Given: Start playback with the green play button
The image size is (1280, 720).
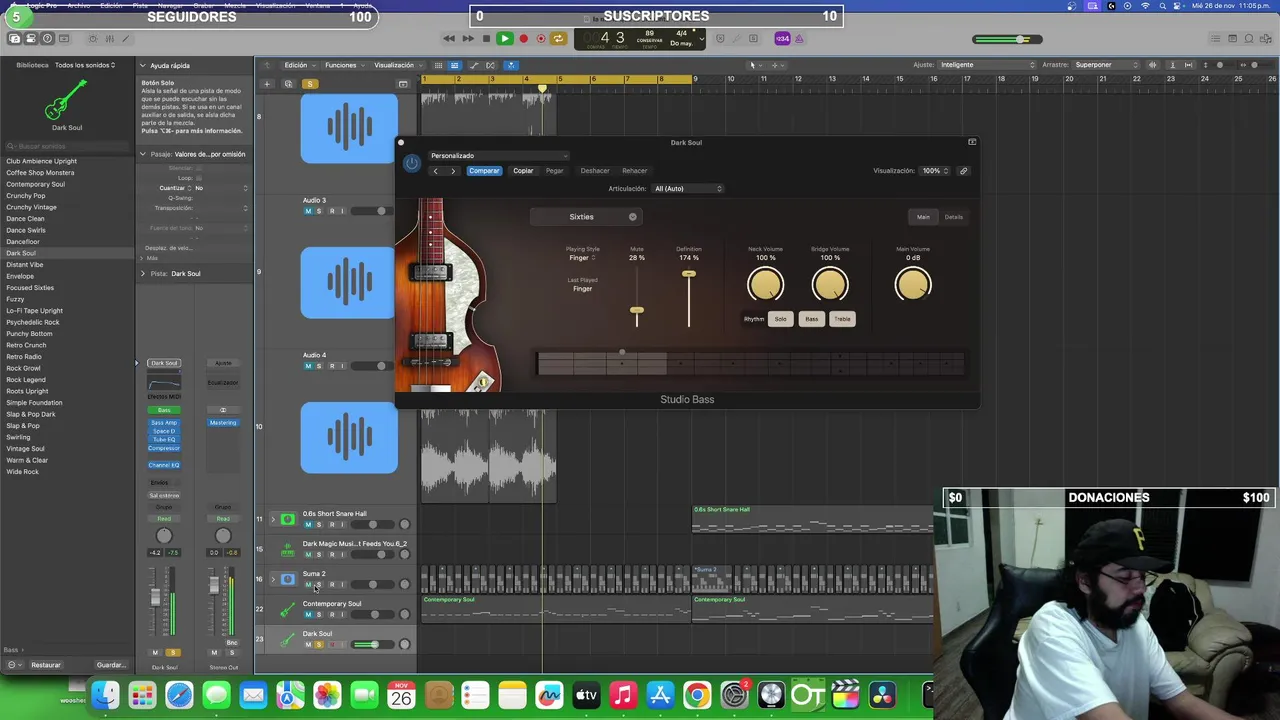Looking at the screenshot, I should coord(504,39).
